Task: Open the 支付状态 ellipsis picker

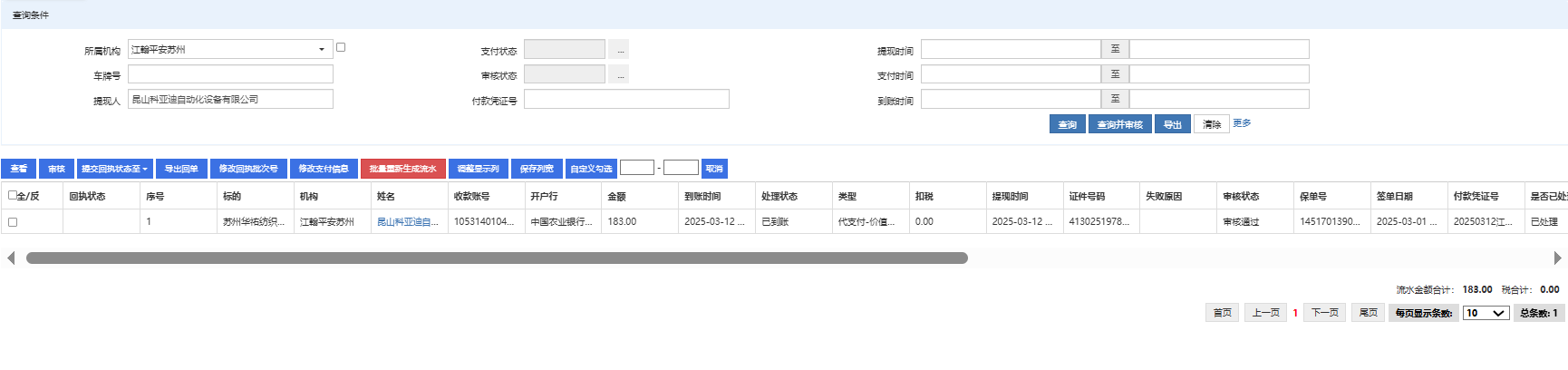Action: tap(618, 50)
